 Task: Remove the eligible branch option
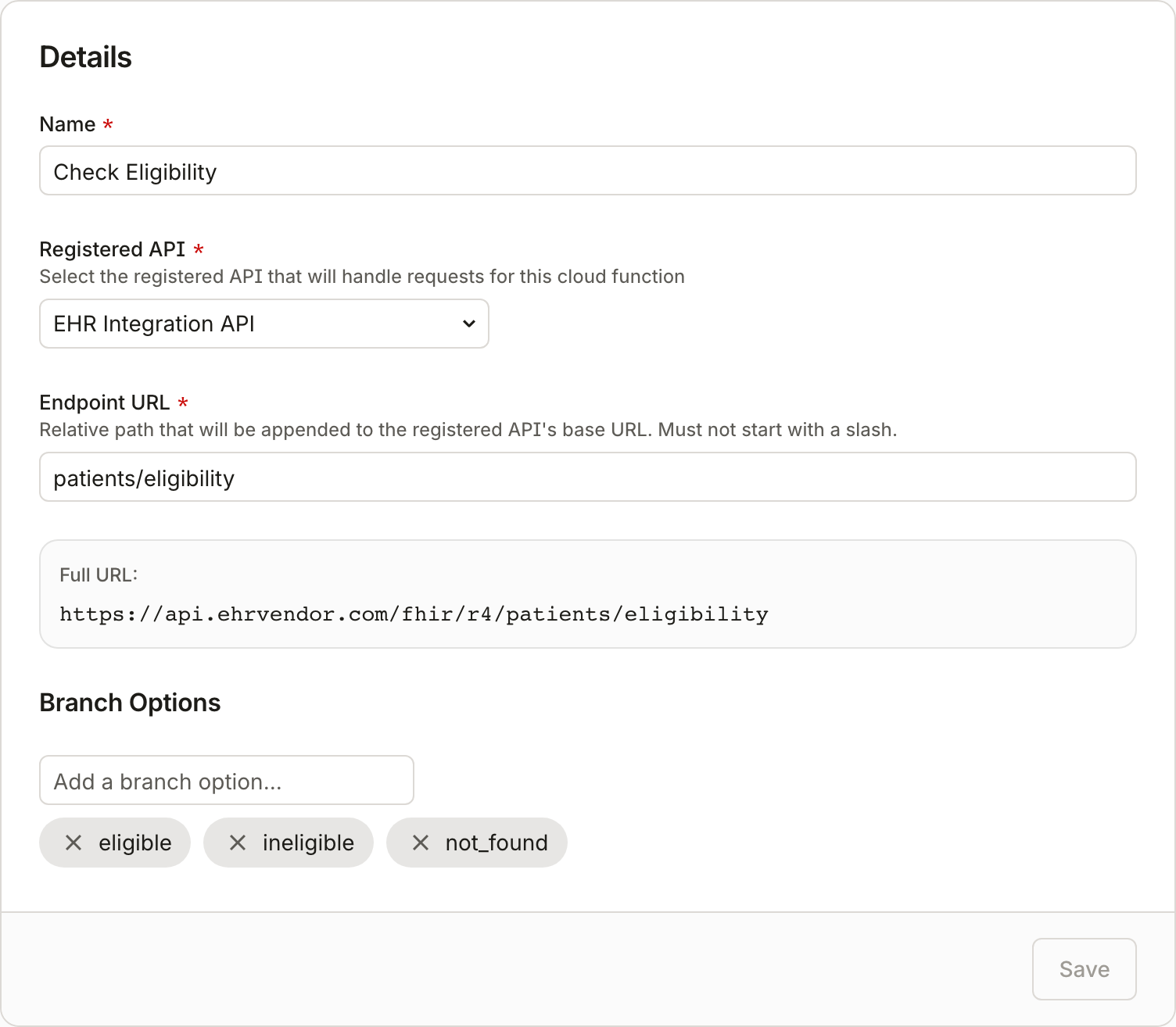(73, 843)
